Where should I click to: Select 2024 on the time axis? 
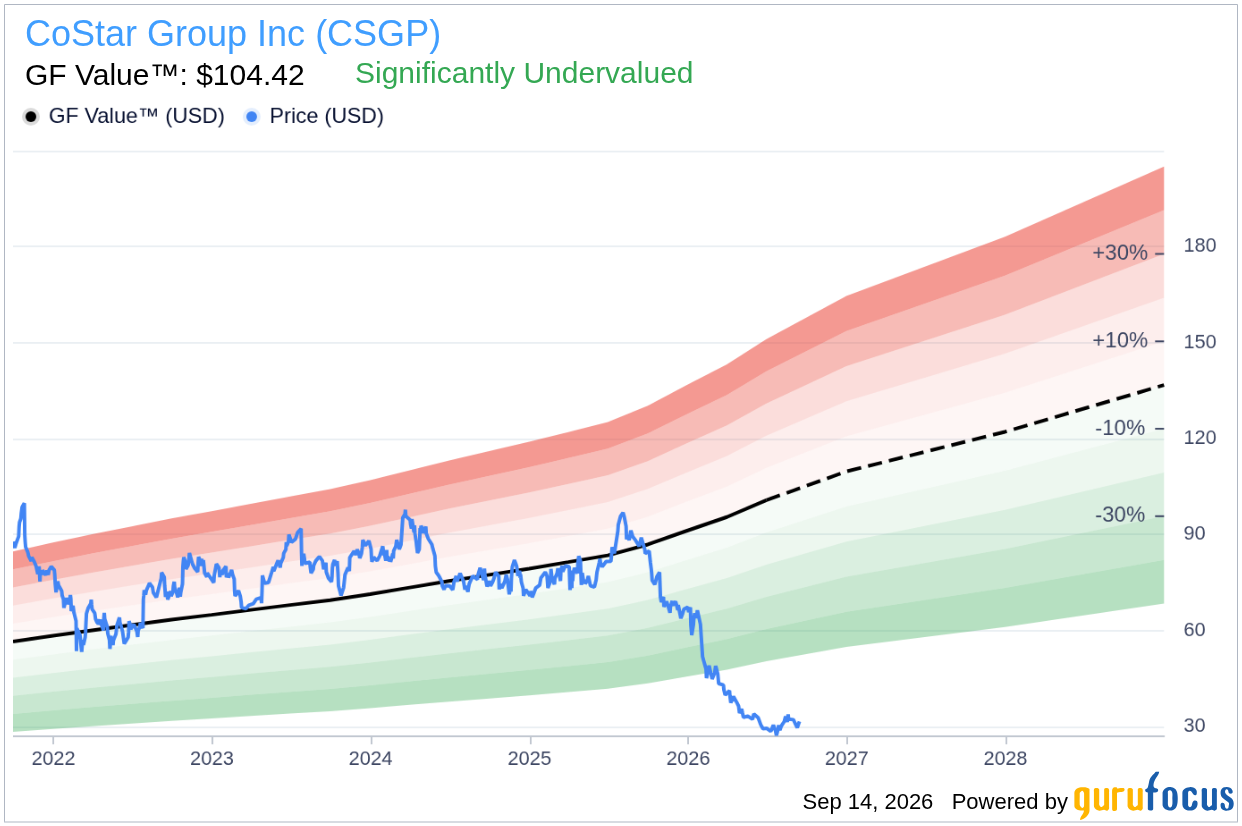[370, 758]
